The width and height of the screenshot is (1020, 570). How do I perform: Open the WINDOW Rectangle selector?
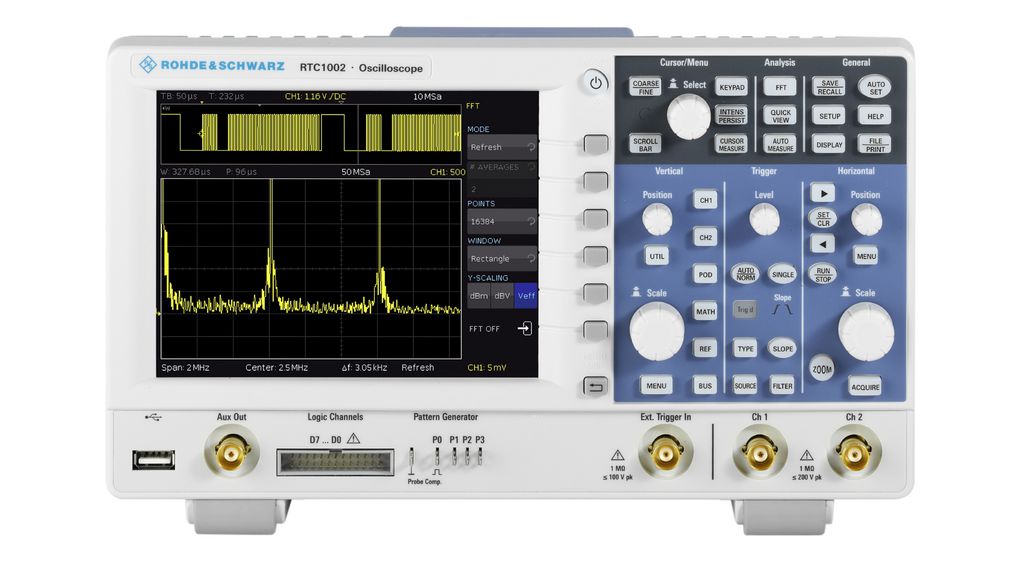click(502, 258)
